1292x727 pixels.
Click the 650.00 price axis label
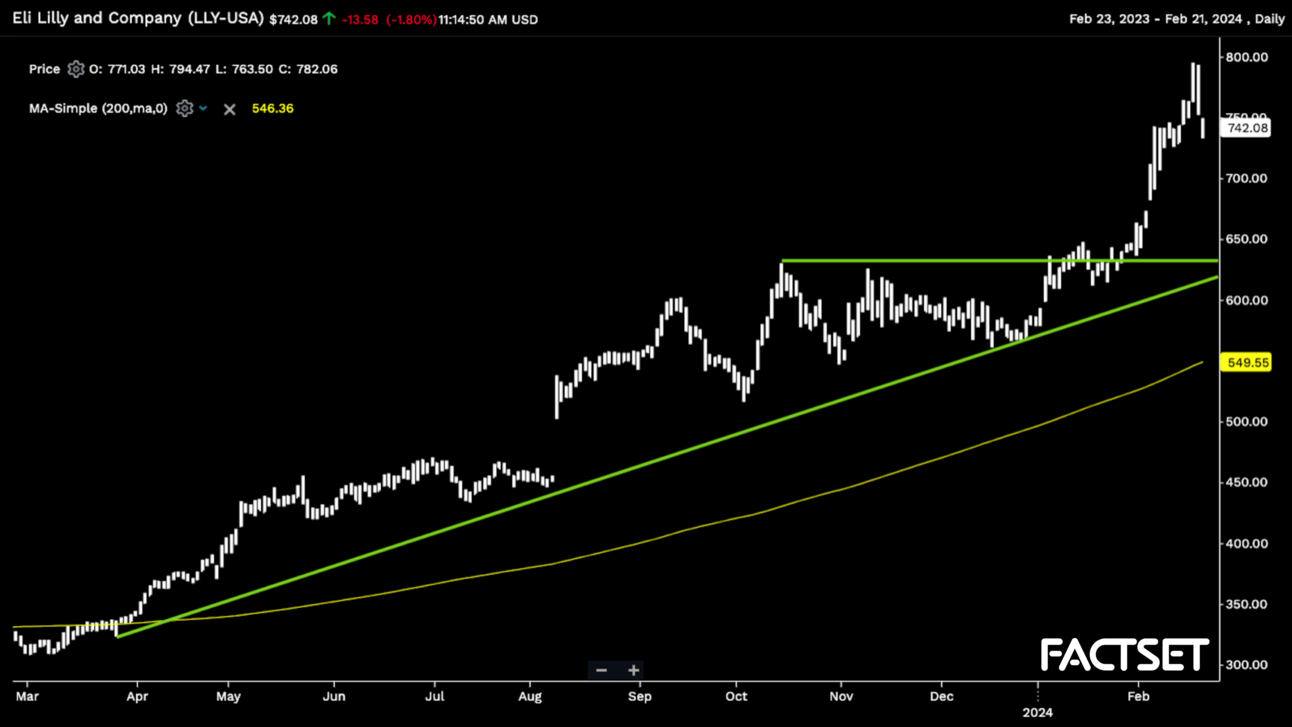coord(1246,239)
